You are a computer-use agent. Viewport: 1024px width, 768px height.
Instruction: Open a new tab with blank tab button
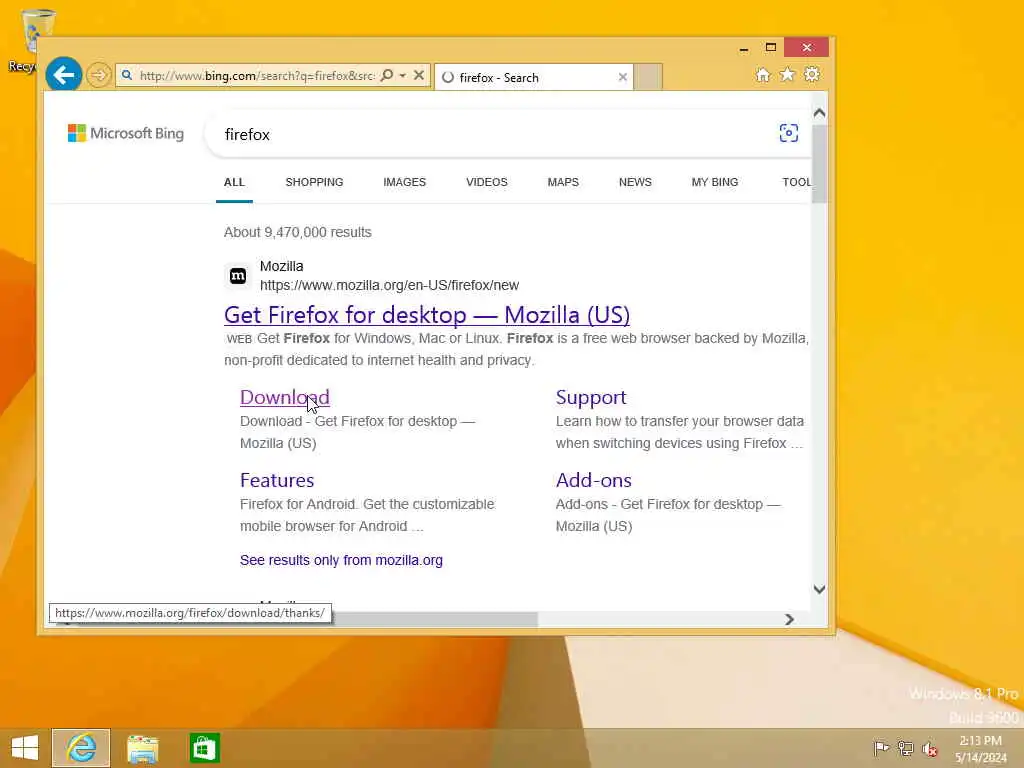pos(648,77)
